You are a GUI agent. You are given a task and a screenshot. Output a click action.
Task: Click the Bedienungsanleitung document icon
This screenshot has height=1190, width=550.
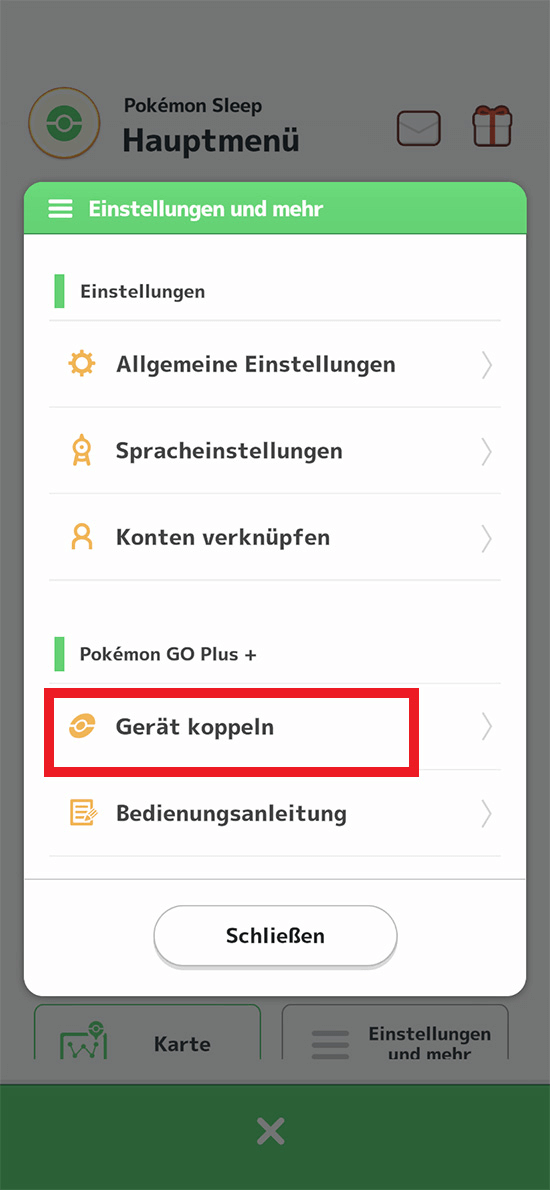82,814
